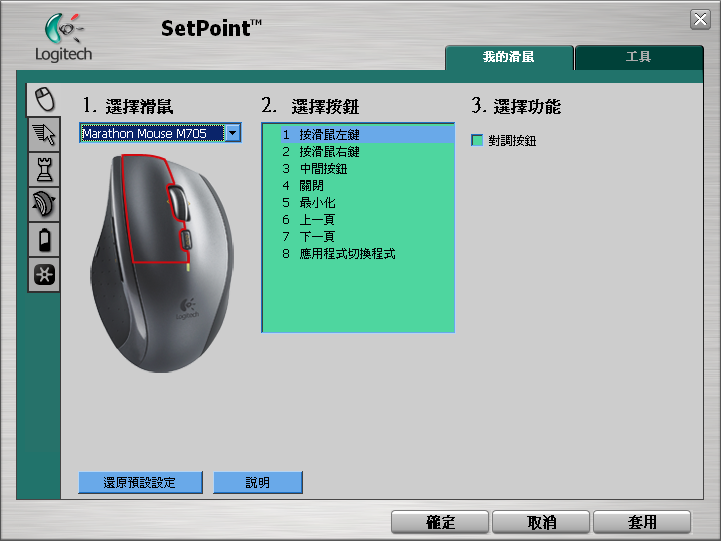Select button 3 中間按鈕

367,169
